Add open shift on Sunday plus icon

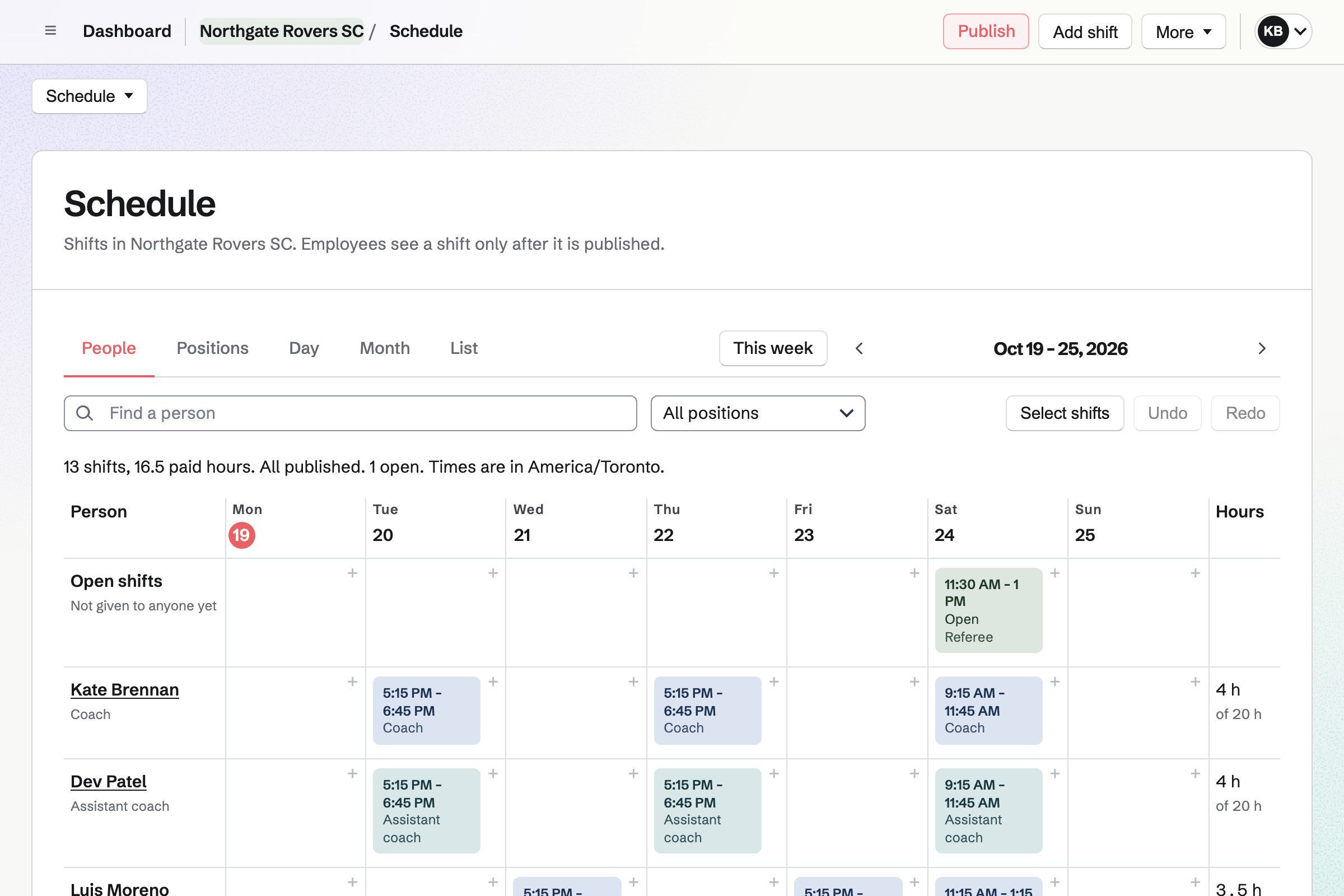click(1195, 572)
